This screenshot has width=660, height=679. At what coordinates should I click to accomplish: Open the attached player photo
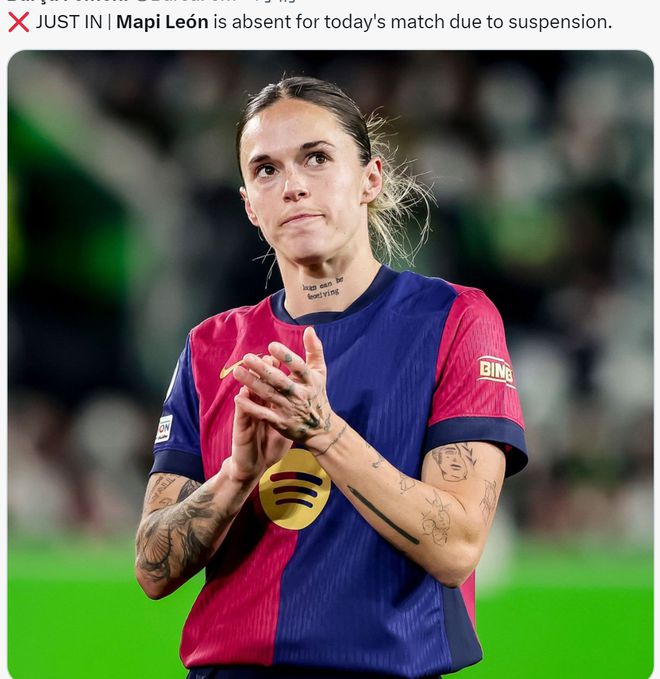tap(330, 364)
